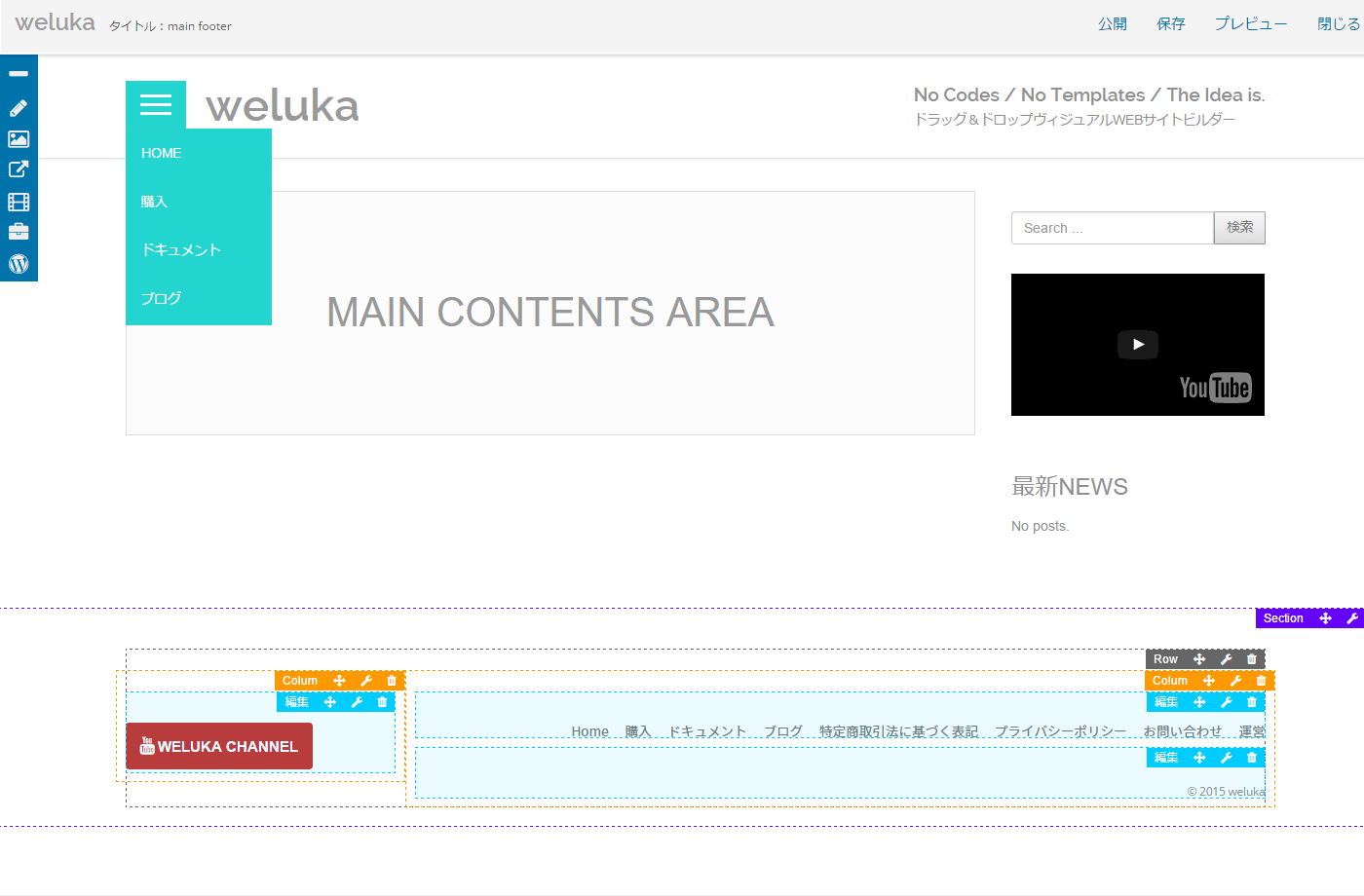Click the Section label tag
This screenshot has height=896, width=1364.
(1283, 618)
